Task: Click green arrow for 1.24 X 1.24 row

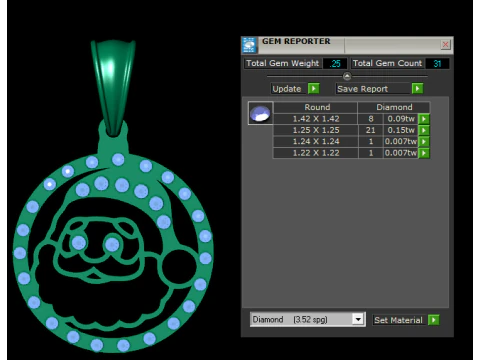Action: point(424,142)
